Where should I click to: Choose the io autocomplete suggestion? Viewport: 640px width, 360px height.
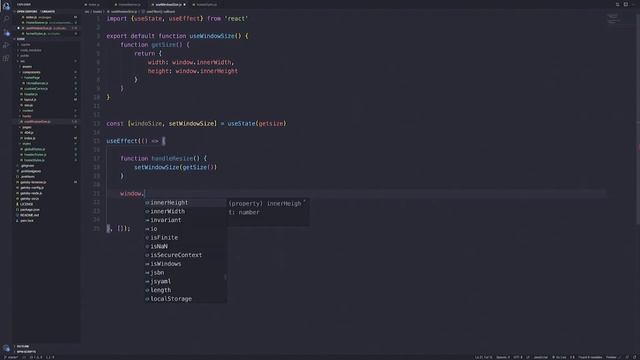click(x=185, y=229)
